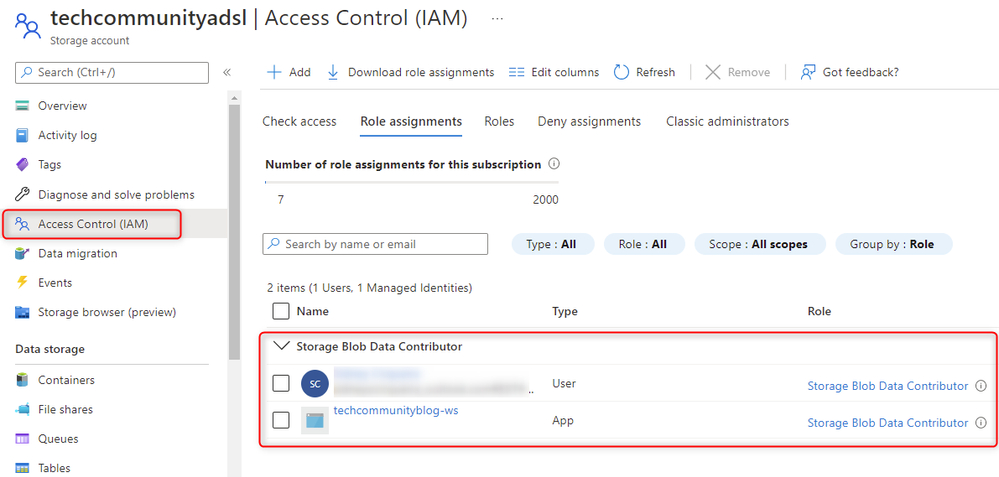Collapse sidebar with double chevron icon
Viewport: 999px width, 477px height.
226,72
